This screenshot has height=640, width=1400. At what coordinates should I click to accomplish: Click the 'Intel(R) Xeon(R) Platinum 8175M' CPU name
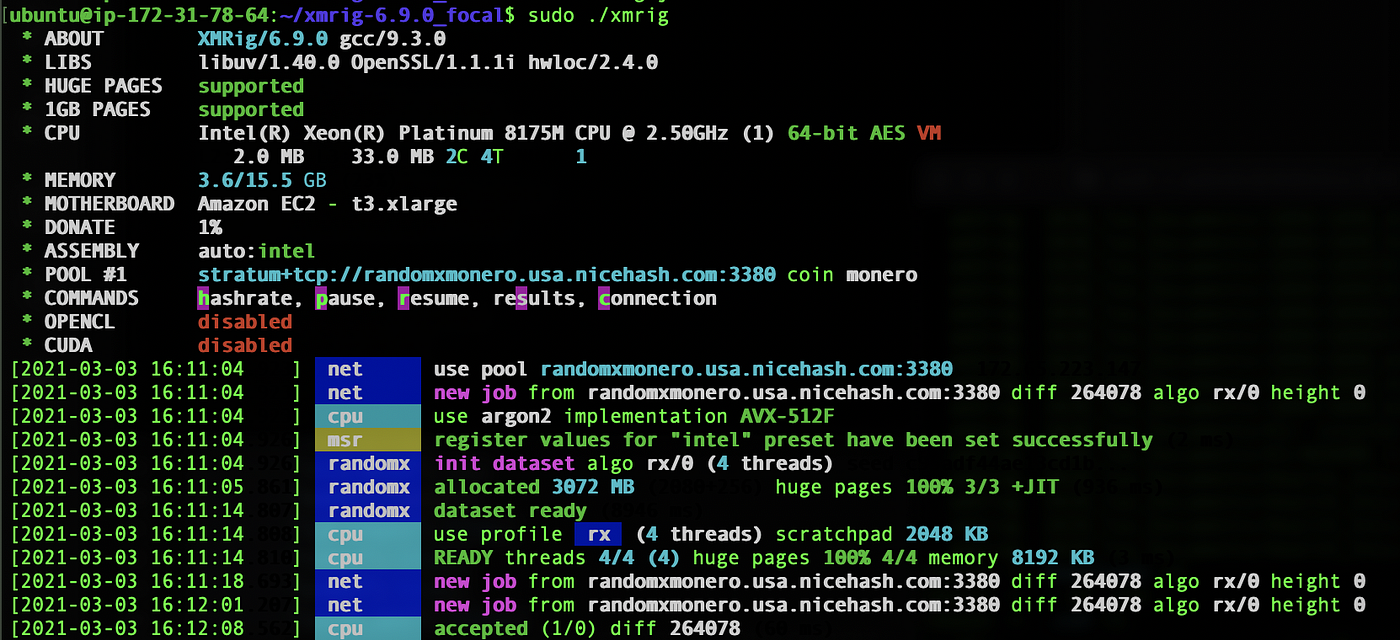coord(380,133)
